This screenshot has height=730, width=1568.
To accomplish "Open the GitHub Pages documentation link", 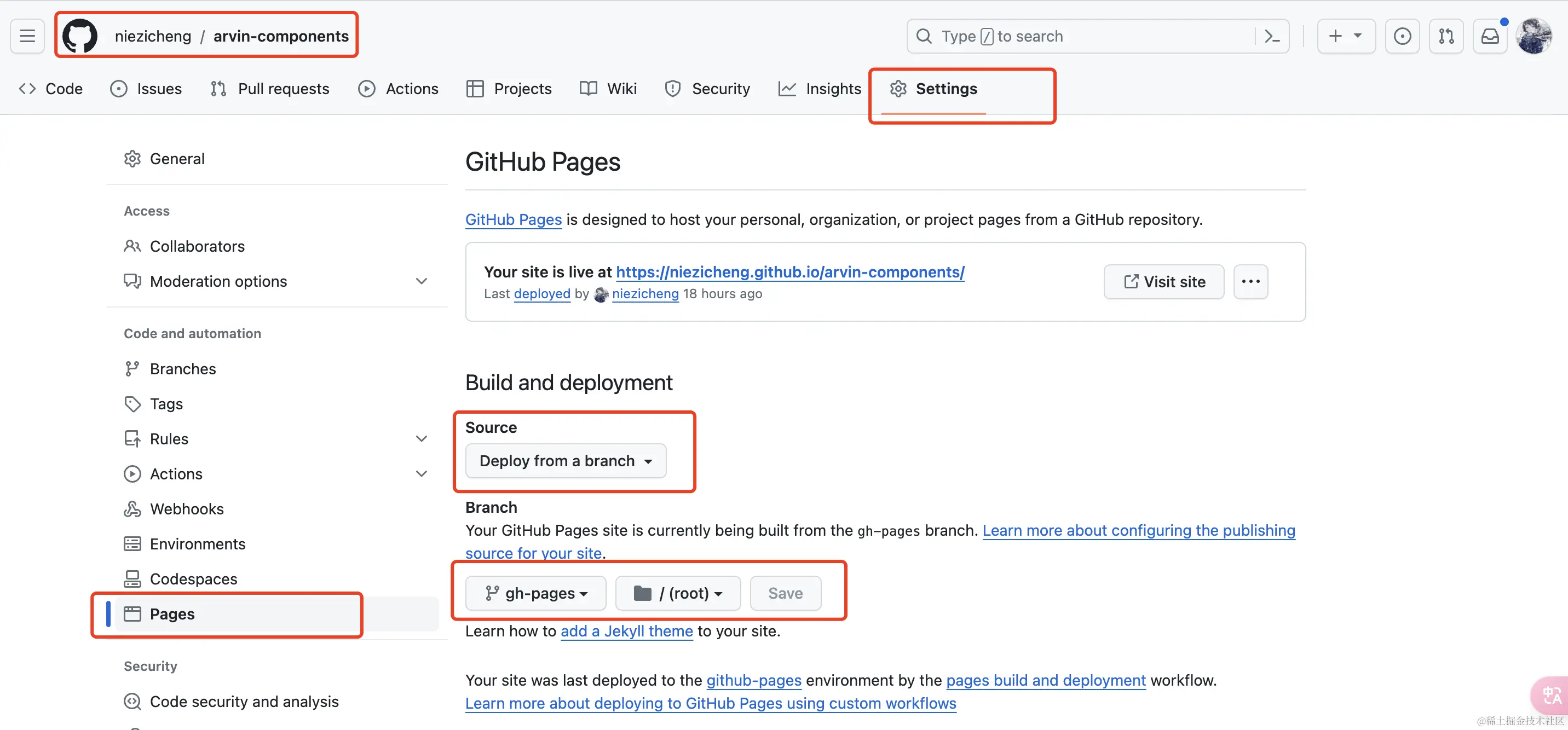I will click(x=513, y=219).
